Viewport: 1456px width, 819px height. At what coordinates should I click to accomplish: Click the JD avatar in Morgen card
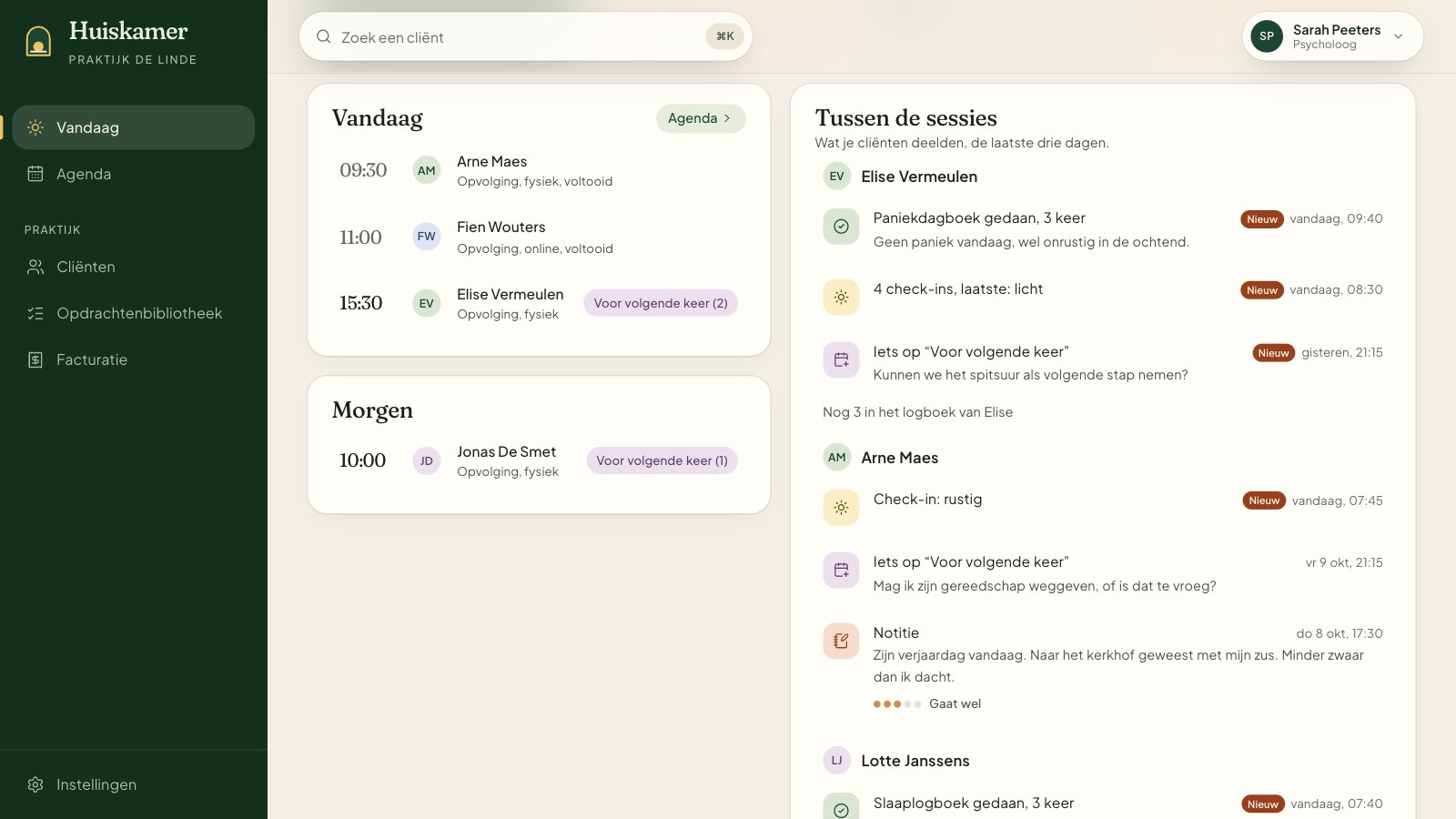click(x=427, y=461)
